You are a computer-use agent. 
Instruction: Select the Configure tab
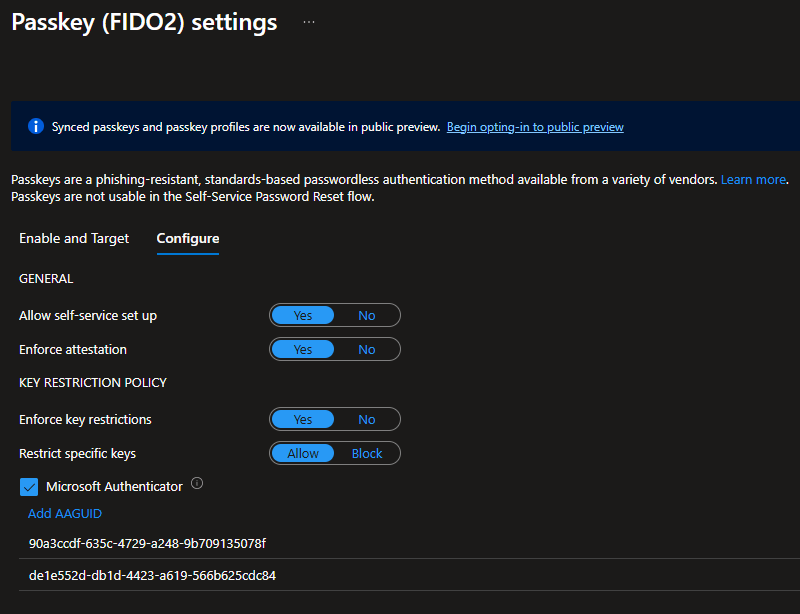188,238
